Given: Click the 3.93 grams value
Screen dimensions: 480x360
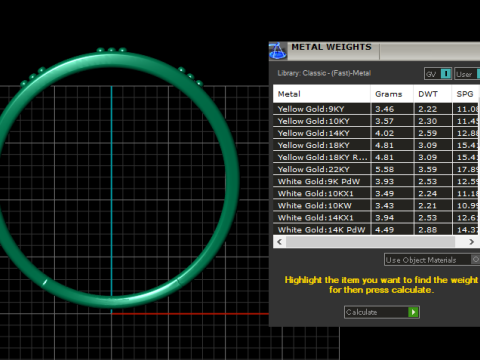Looking at the screenshot, I should pyautogui.click(x=385, y=181).
